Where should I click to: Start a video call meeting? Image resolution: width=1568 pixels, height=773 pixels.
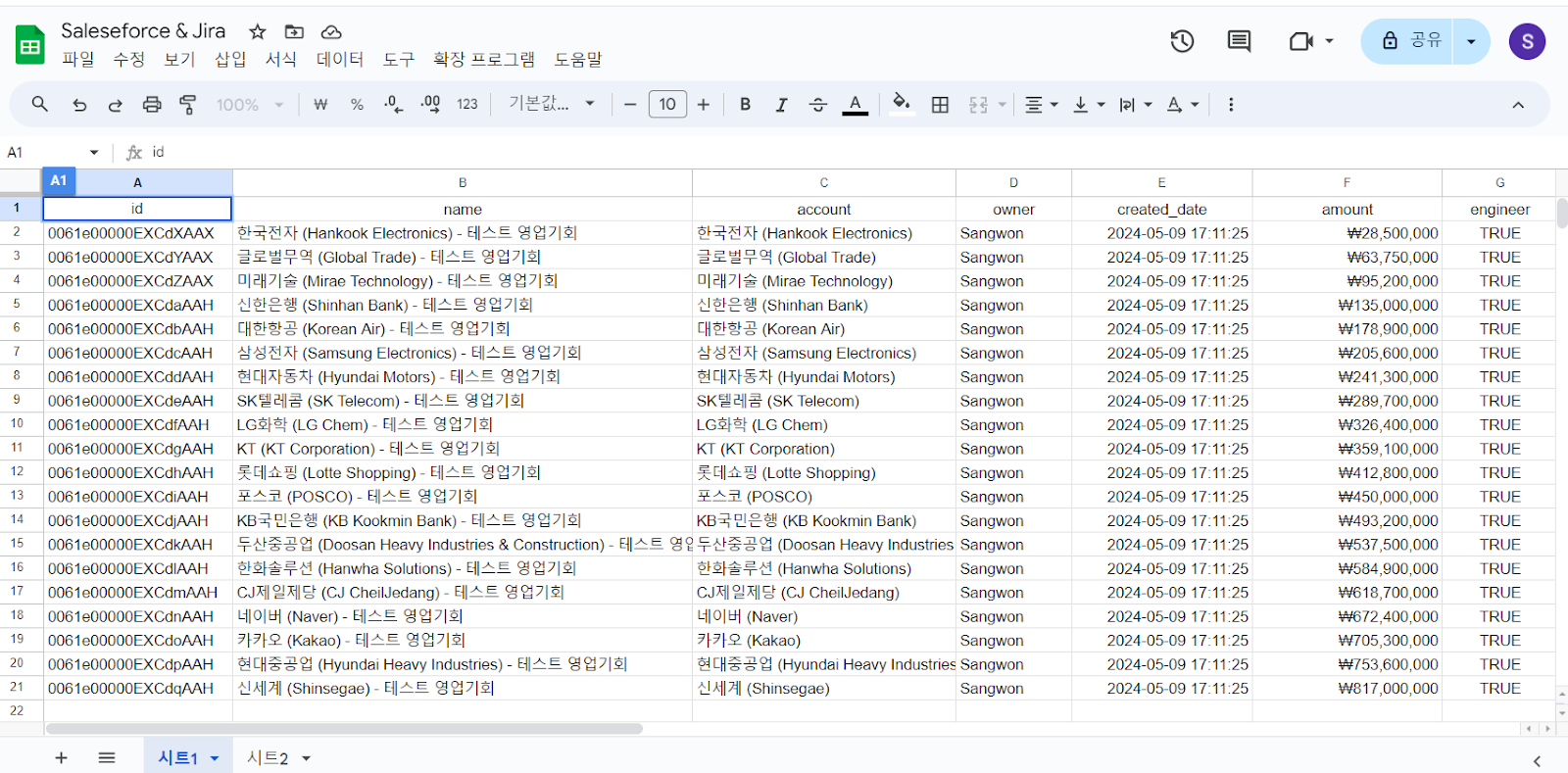coord(1300,41)
